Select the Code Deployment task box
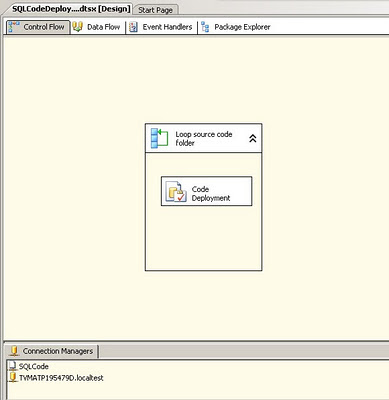This screenshot has width=389, height=400. click(x=207, y=191)
